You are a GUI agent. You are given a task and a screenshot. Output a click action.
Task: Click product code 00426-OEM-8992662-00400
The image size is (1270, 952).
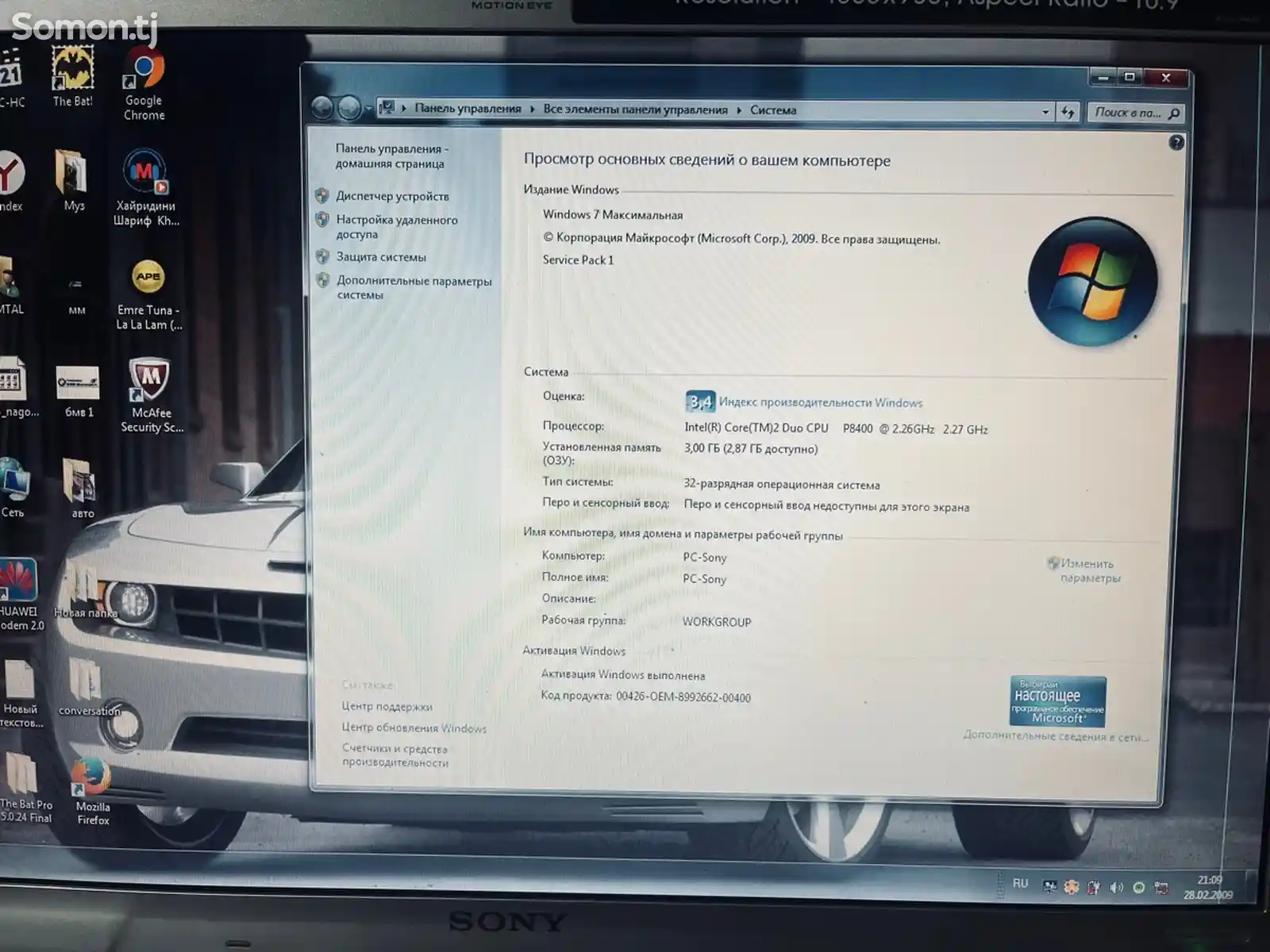pos(683,697)
